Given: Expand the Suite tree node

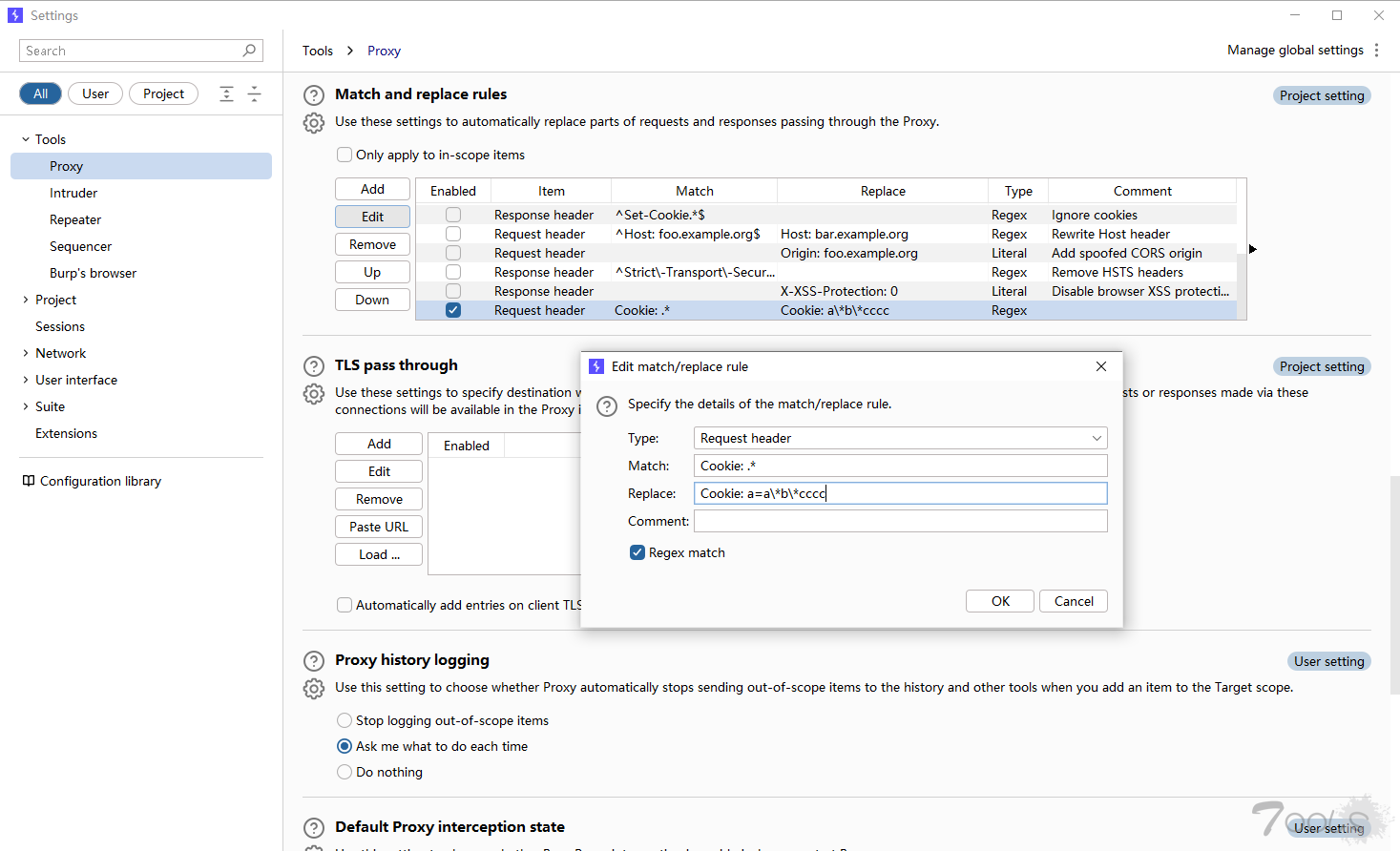Looking at the screenshot, I should point(26,406).
